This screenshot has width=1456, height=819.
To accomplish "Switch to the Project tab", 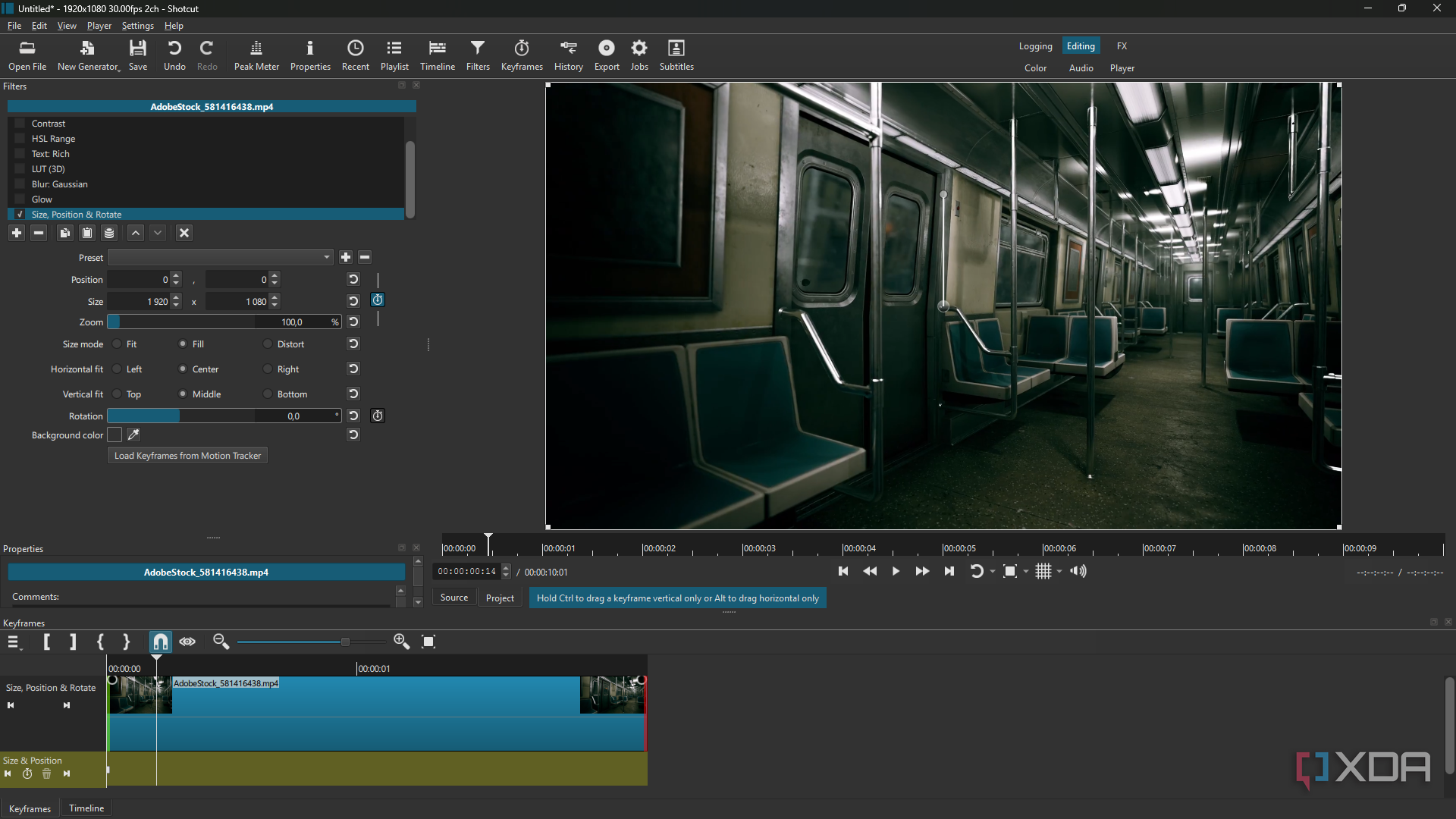I will (x=500, y=598).
